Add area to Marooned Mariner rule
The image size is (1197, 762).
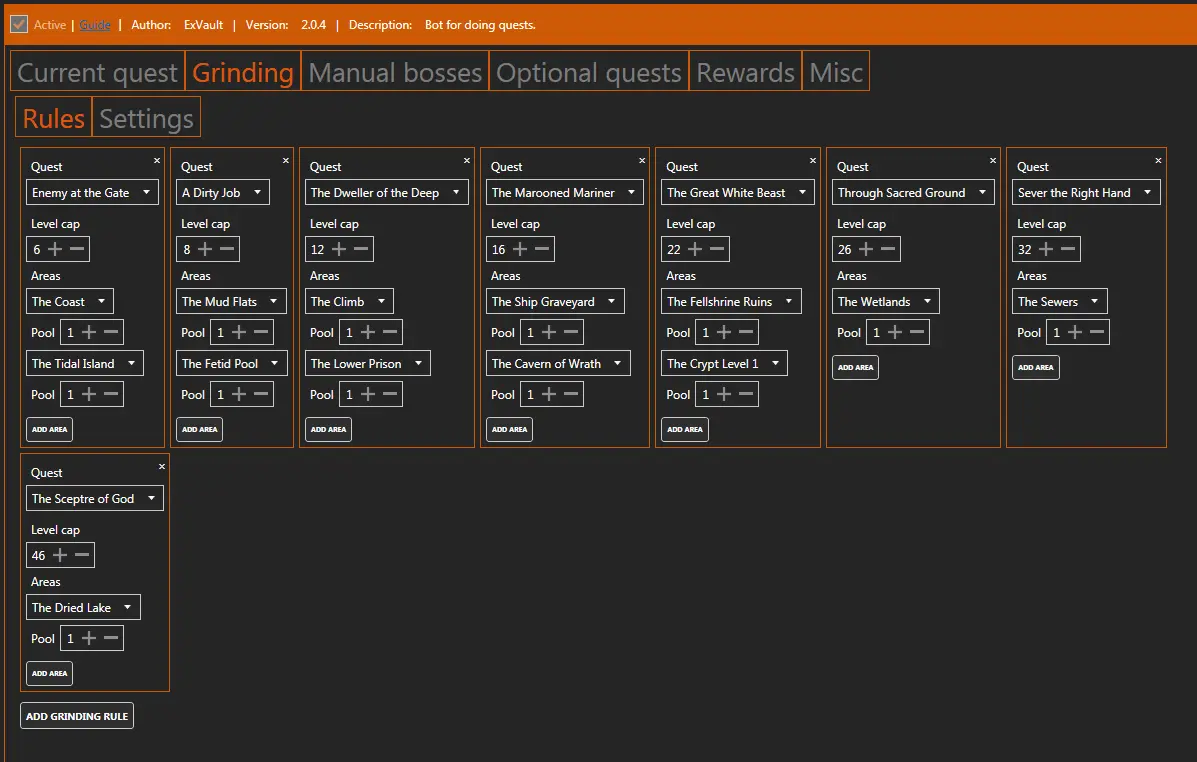tap(509, 429)
